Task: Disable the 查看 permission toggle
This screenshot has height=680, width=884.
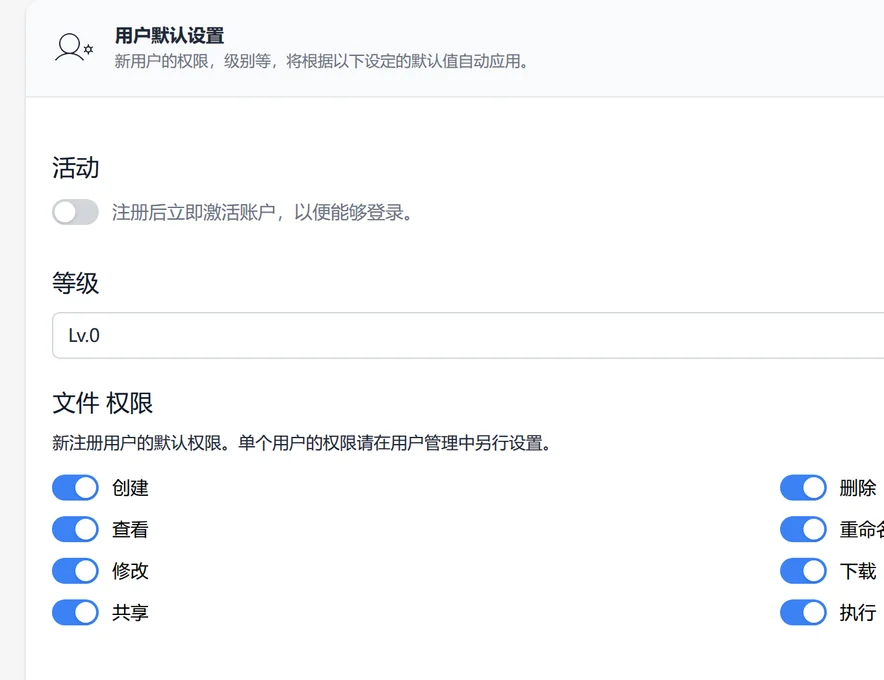Action: (x=75, y=529)
